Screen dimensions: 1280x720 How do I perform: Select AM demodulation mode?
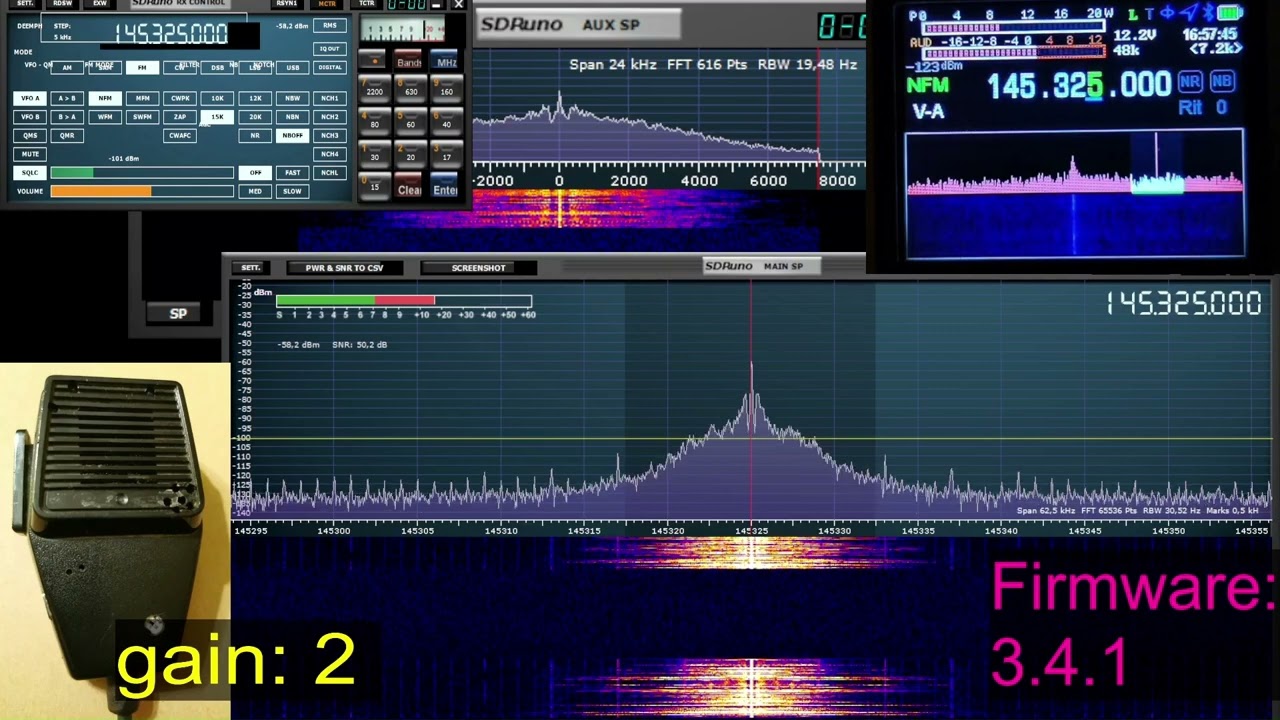click(67, 67)
